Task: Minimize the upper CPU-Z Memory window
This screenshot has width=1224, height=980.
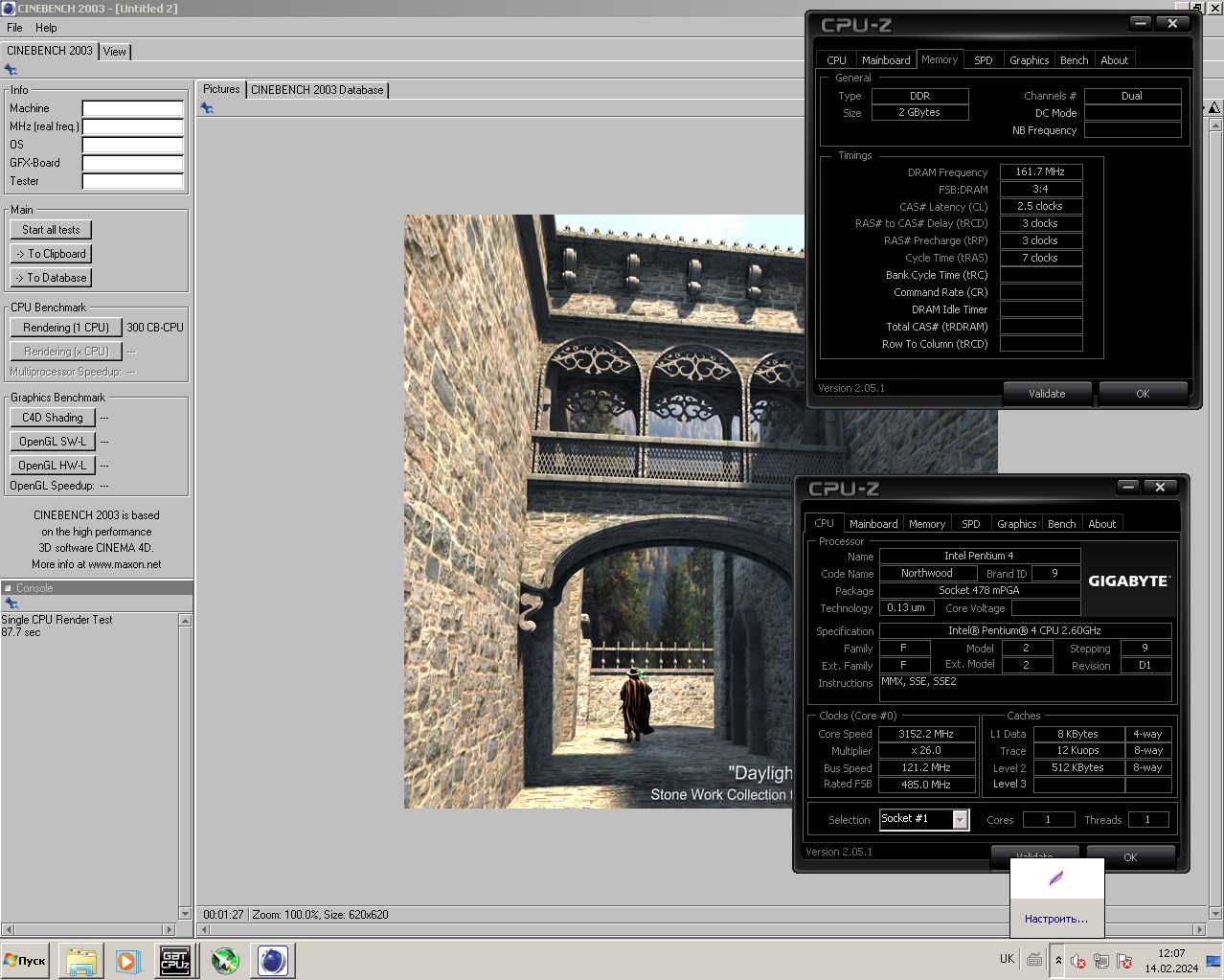Action: click(1141, 24)
